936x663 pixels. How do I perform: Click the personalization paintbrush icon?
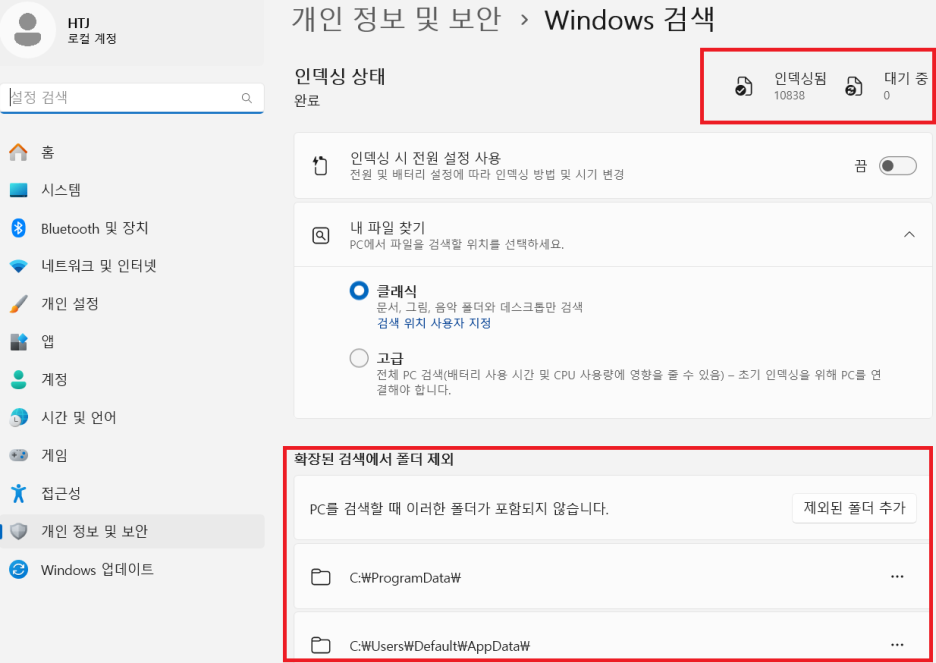[x=19, y=304]
